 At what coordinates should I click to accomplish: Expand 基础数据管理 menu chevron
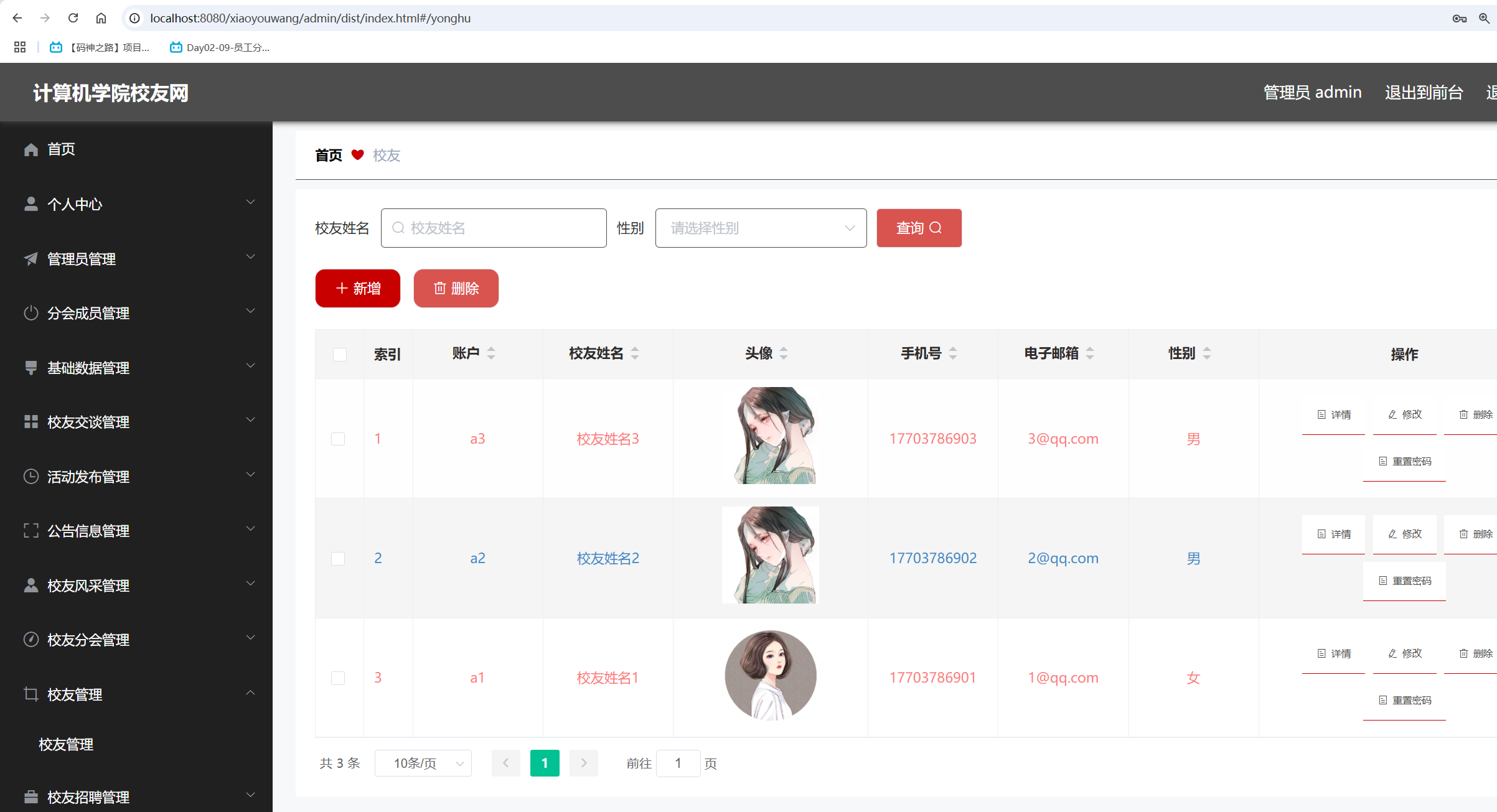pos(250,366)
